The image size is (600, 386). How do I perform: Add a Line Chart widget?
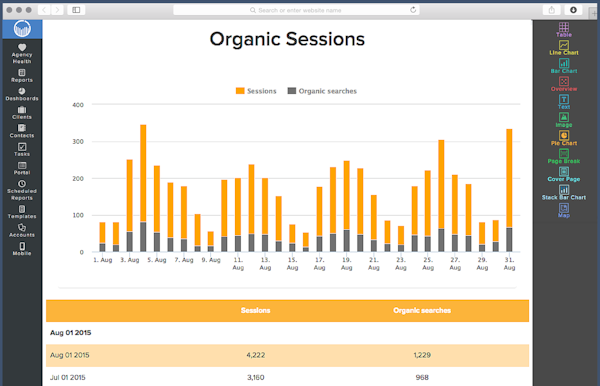coord(564,48)
